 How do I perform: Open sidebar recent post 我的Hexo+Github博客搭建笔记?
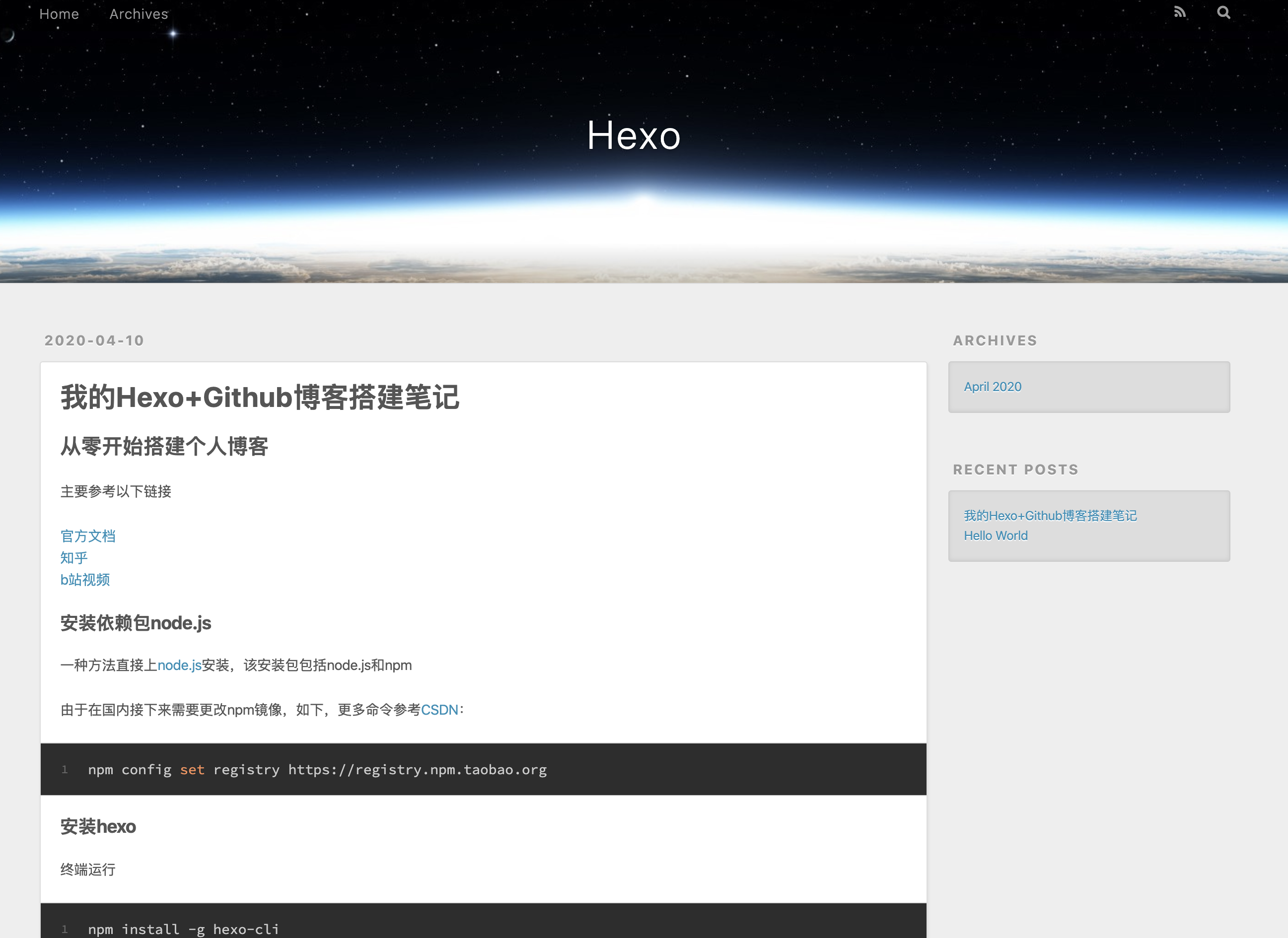pos(1051,516)
